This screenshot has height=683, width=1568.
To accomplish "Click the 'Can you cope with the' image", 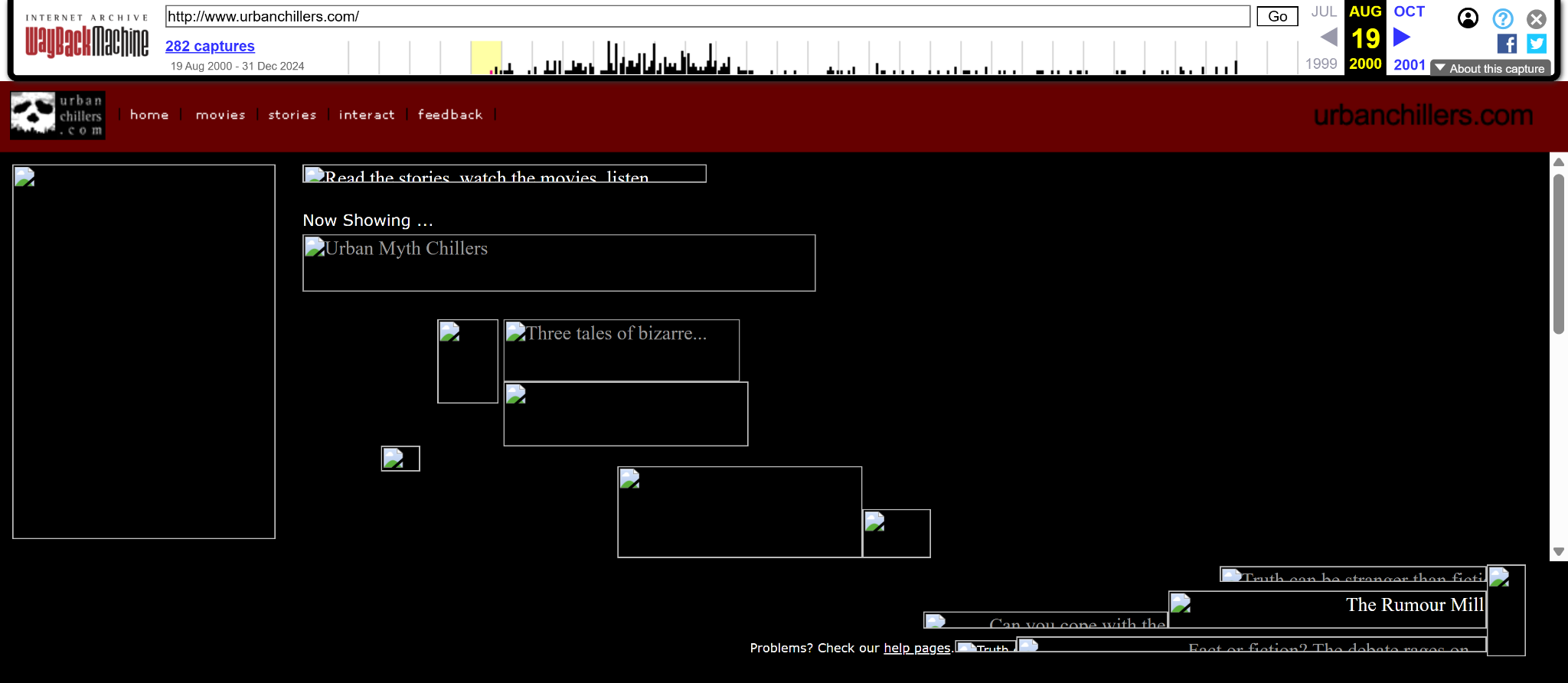I will point(1046,620).
